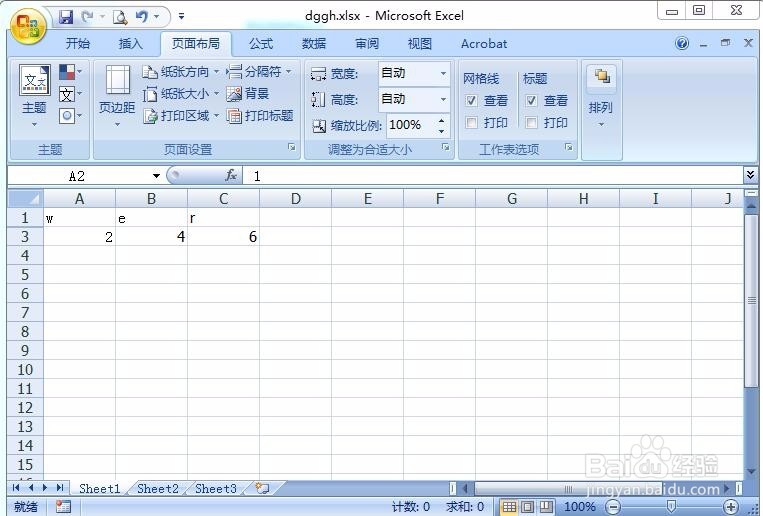Open Print Titles (打印标题)
763x516 pixels.
coord(260,116)
